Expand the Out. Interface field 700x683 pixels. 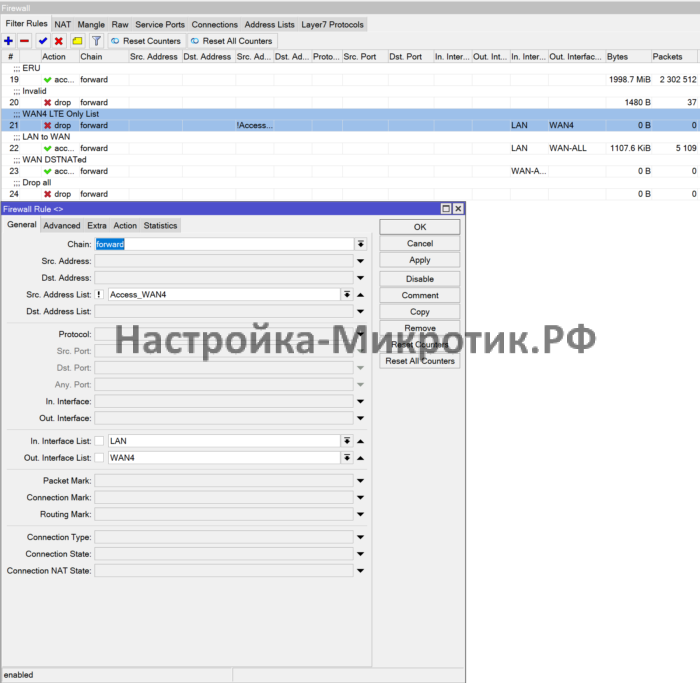point(361,418)
